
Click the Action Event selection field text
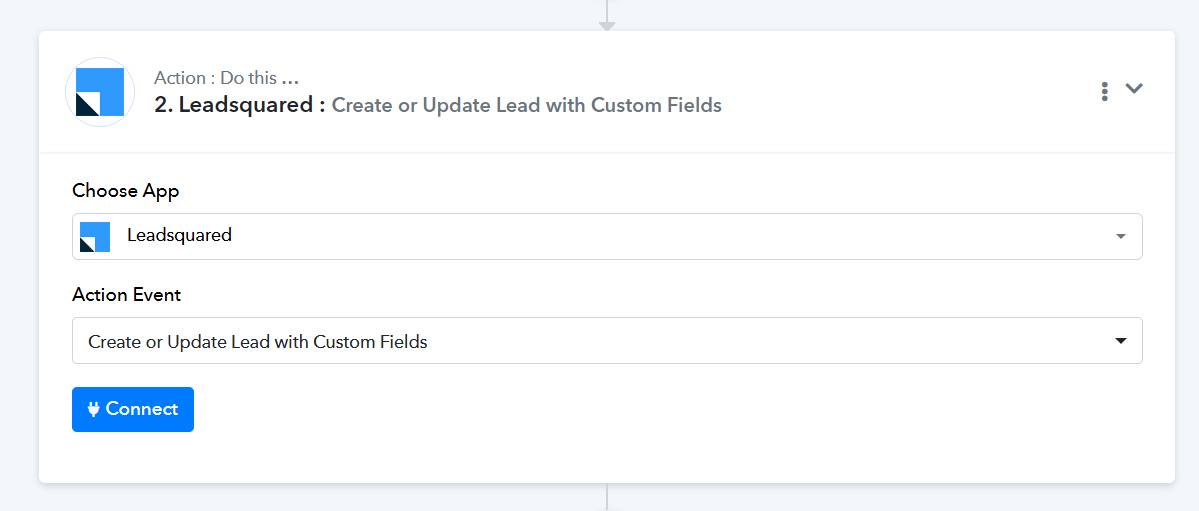pyautogui.click(x=258, y=342)
